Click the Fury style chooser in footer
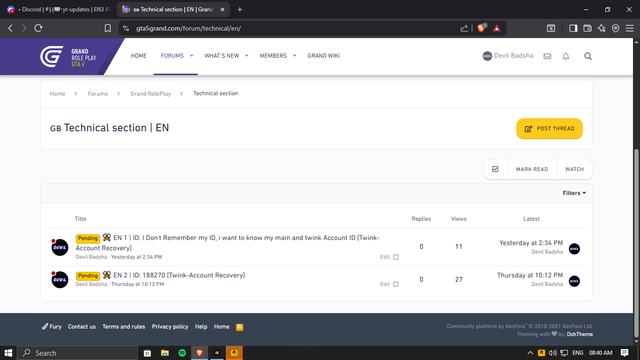This screenshot has width=640, height=360. pyautogui.click(x=51, y=327)
